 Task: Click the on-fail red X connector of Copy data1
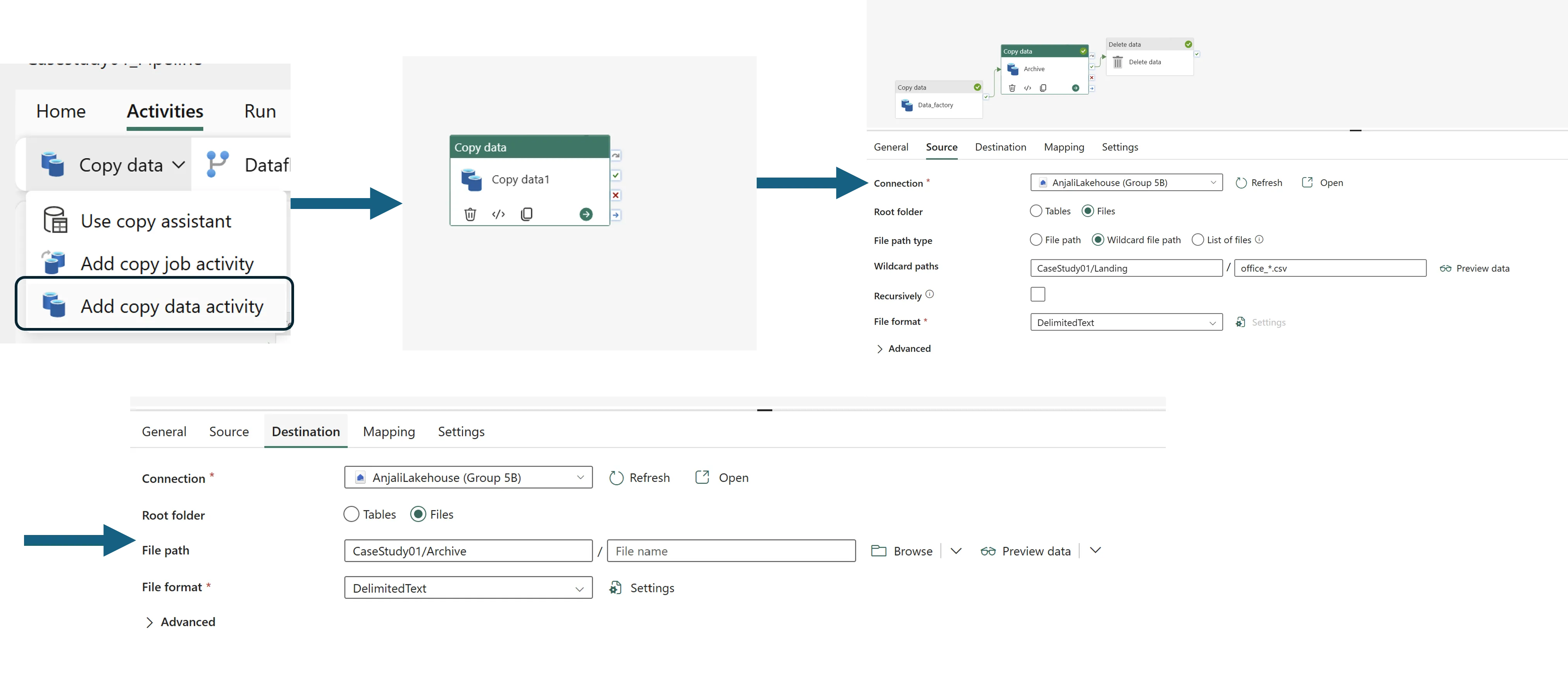(616, 195)
